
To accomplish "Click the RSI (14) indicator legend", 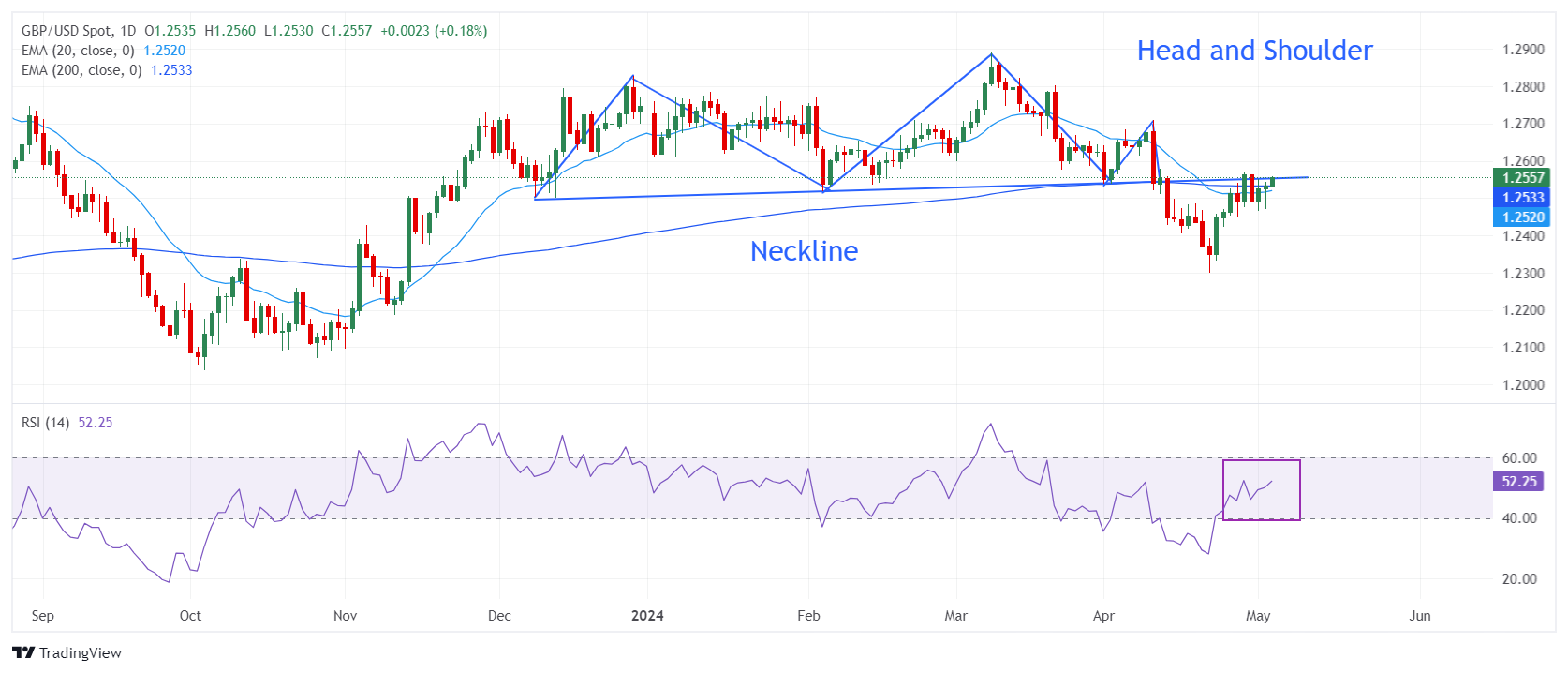I will point(46,423).
